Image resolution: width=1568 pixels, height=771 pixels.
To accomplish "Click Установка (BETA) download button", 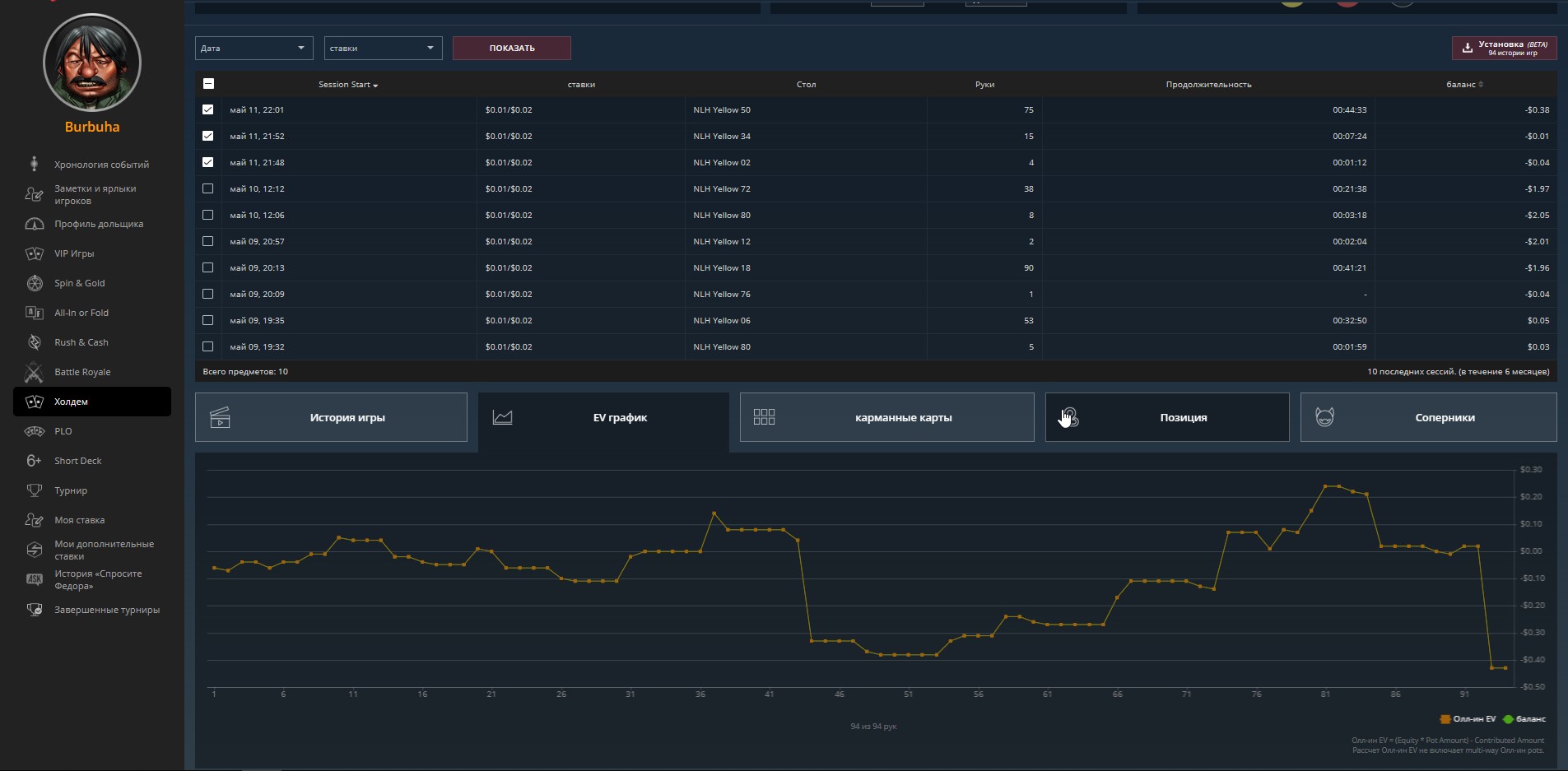I will pos(1504,48).
